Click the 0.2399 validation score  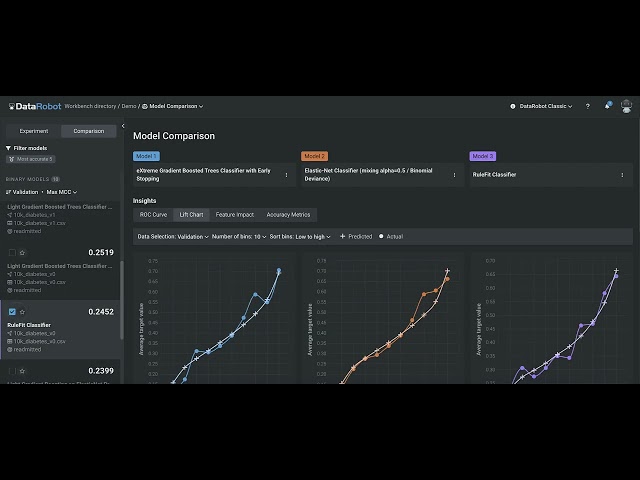pyautogui.click(x=101, y=371)
